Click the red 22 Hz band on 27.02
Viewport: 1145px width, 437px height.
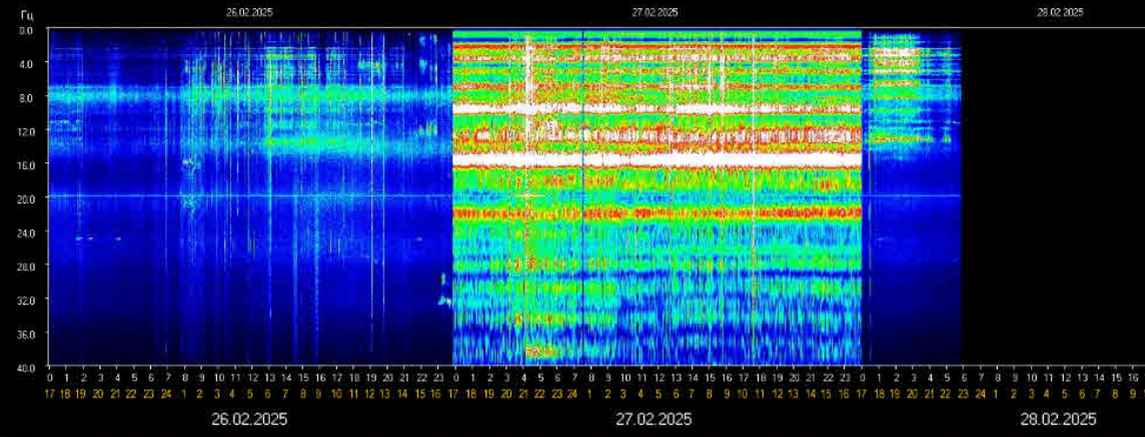[655, 213]
